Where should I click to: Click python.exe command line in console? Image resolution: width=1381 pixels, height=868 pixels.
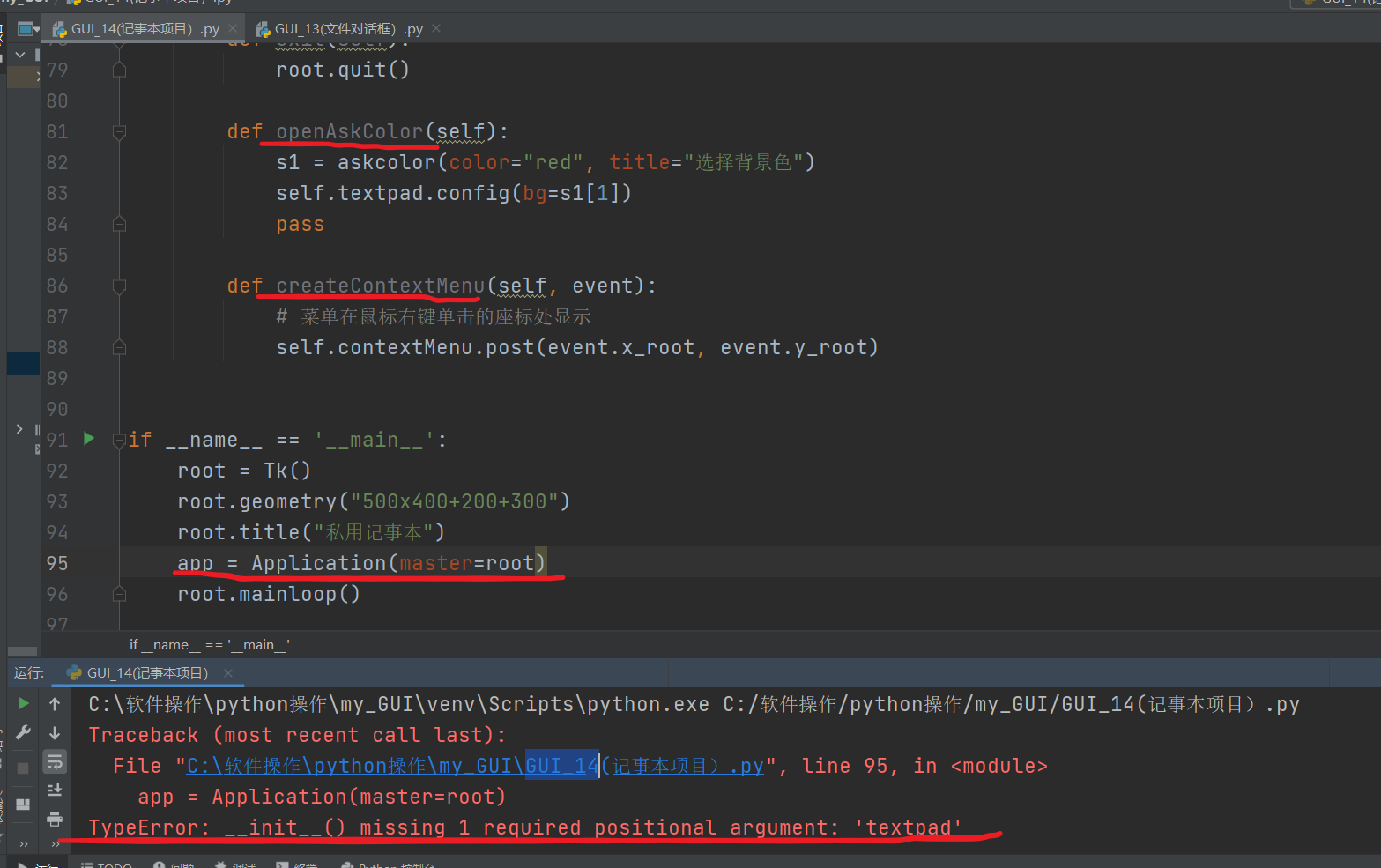coord(694,704)
